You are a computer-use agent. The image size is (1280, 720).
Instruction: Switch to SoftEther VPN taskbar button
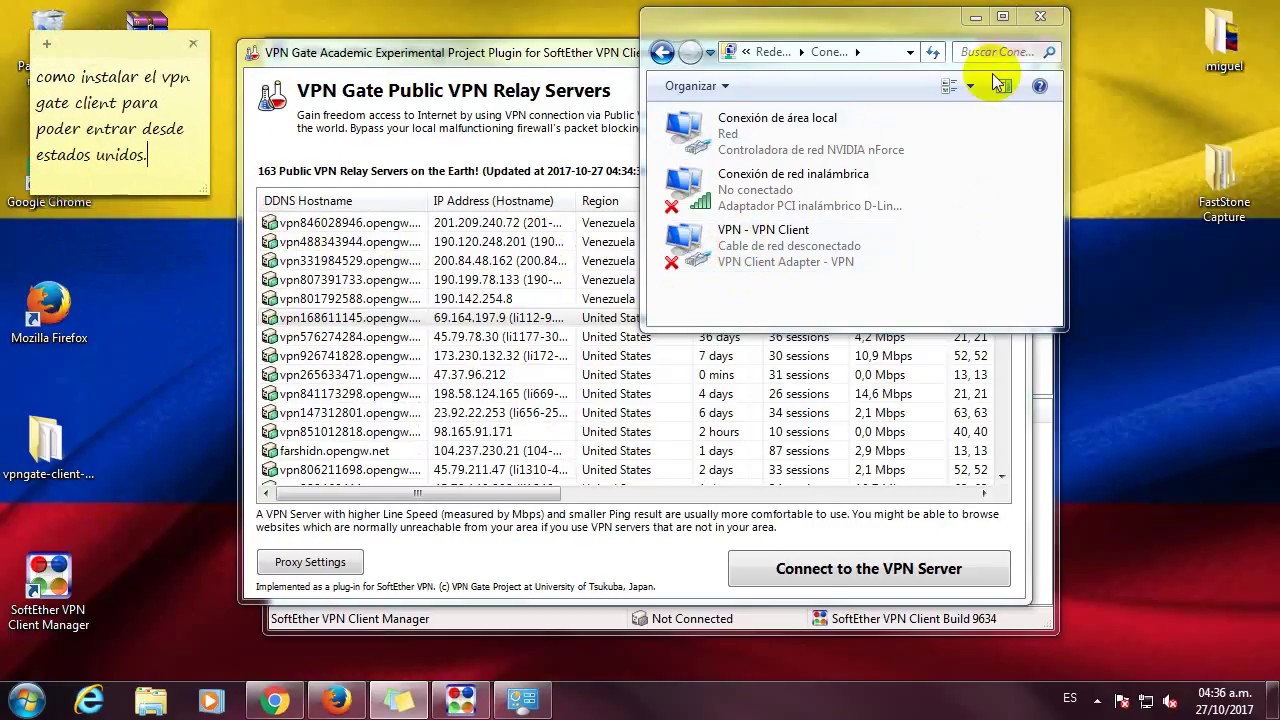[x=461, y=700]
